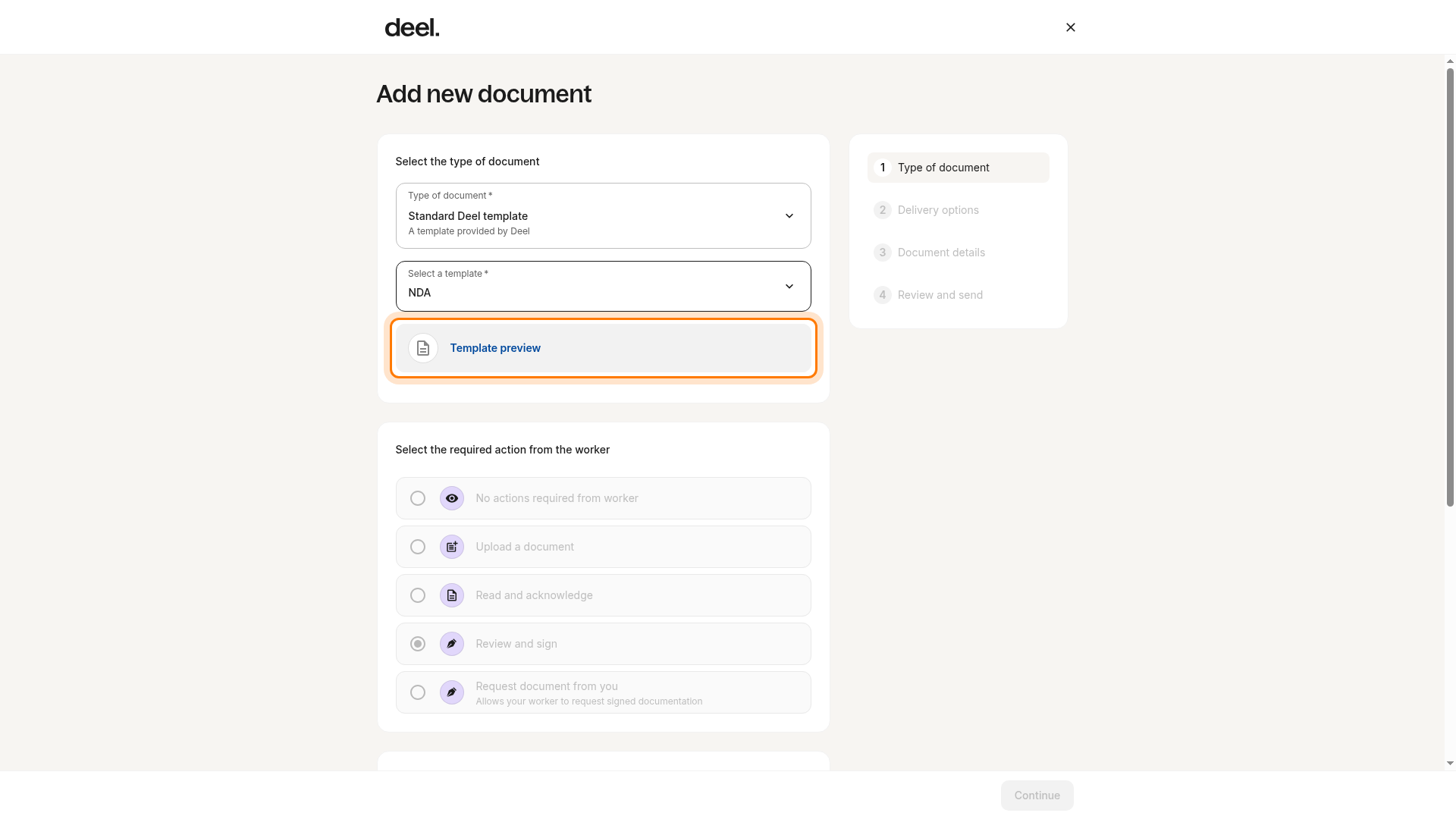
Task: Go to step 3 Document details
Action: point(958,253)
